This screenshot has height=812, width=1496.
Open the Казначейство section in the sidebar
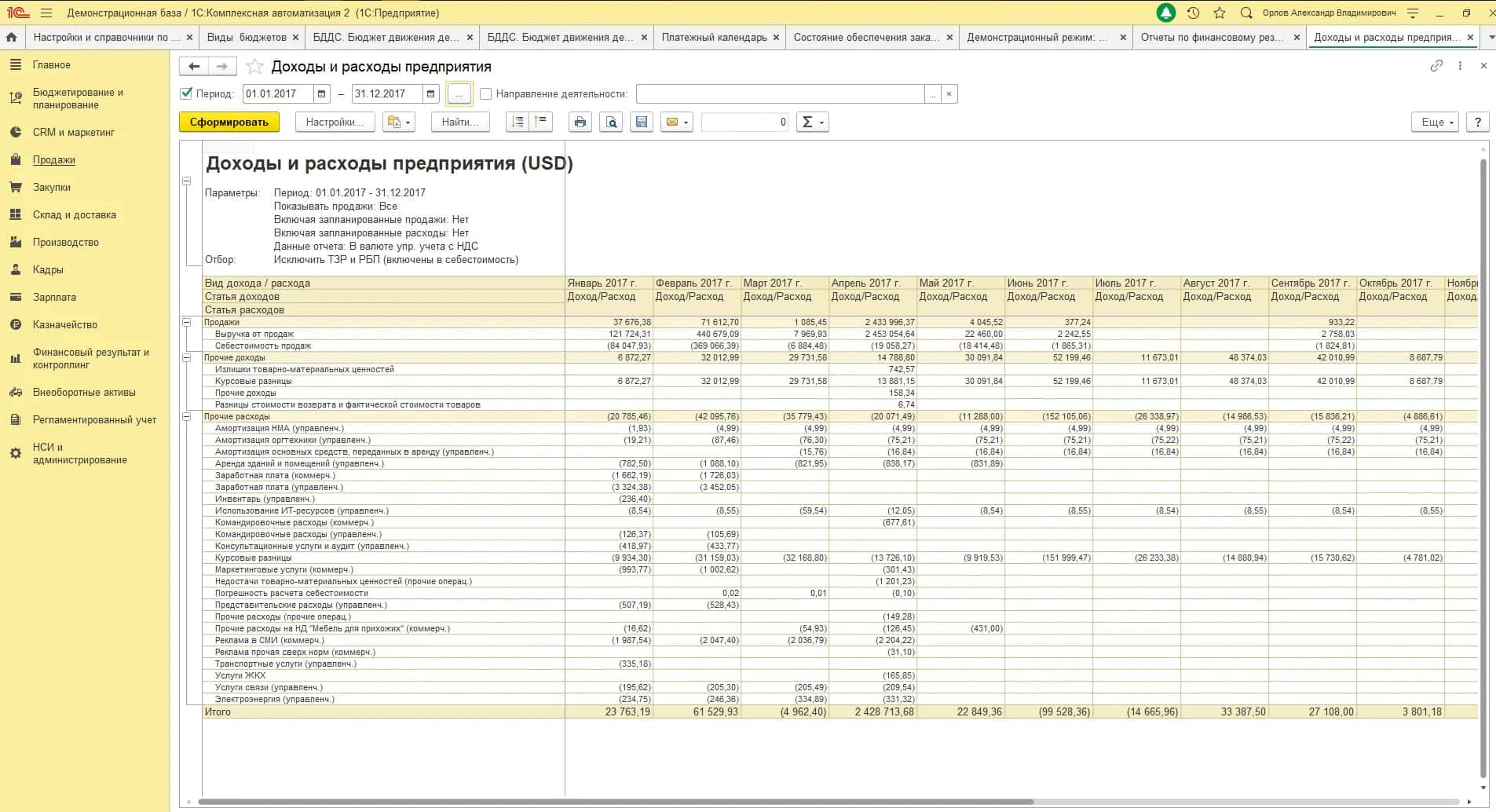pyautogui.click(x=65, y=324)
